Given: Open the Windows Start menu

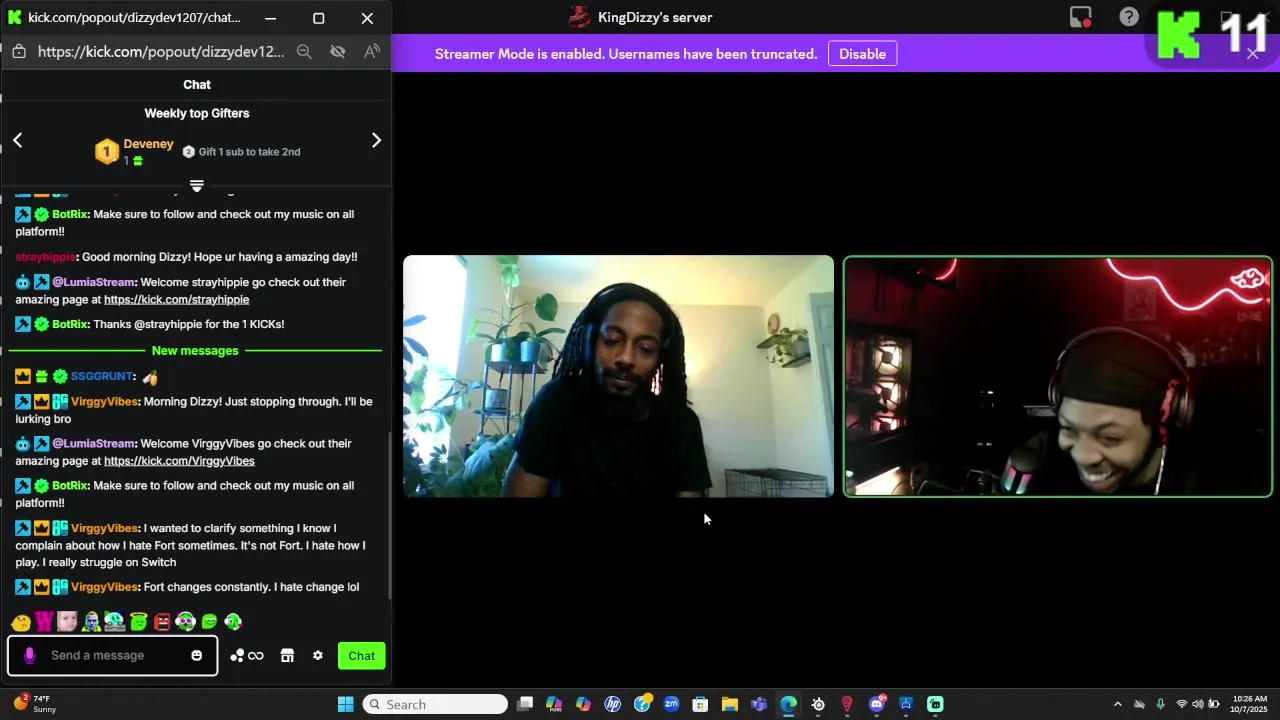Looking at the screenshot, I should pyautogui.click(x=345, y=704).
